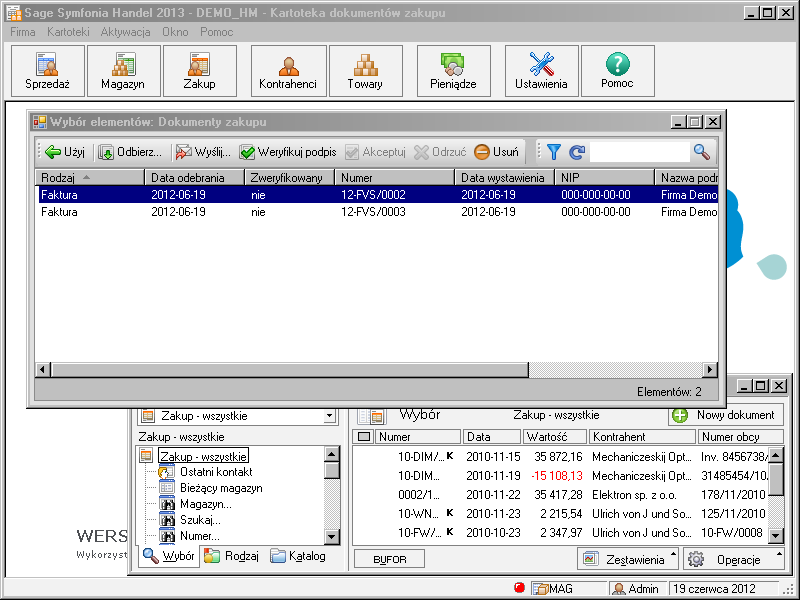
Task: Click Użyj green arrow button
Action: [65, 152]
